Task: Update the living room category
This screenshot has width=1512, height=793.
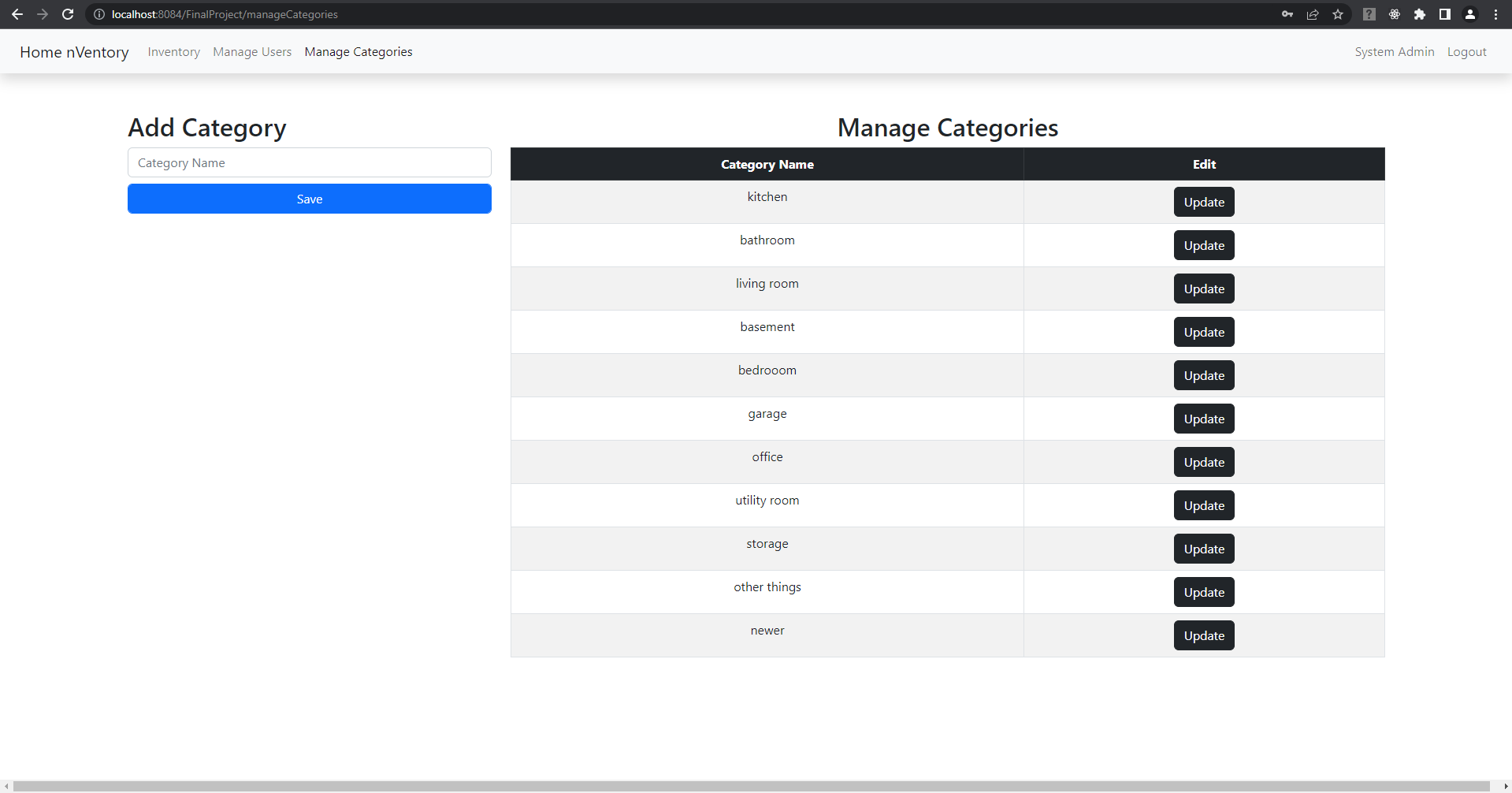Action: 1204,289
